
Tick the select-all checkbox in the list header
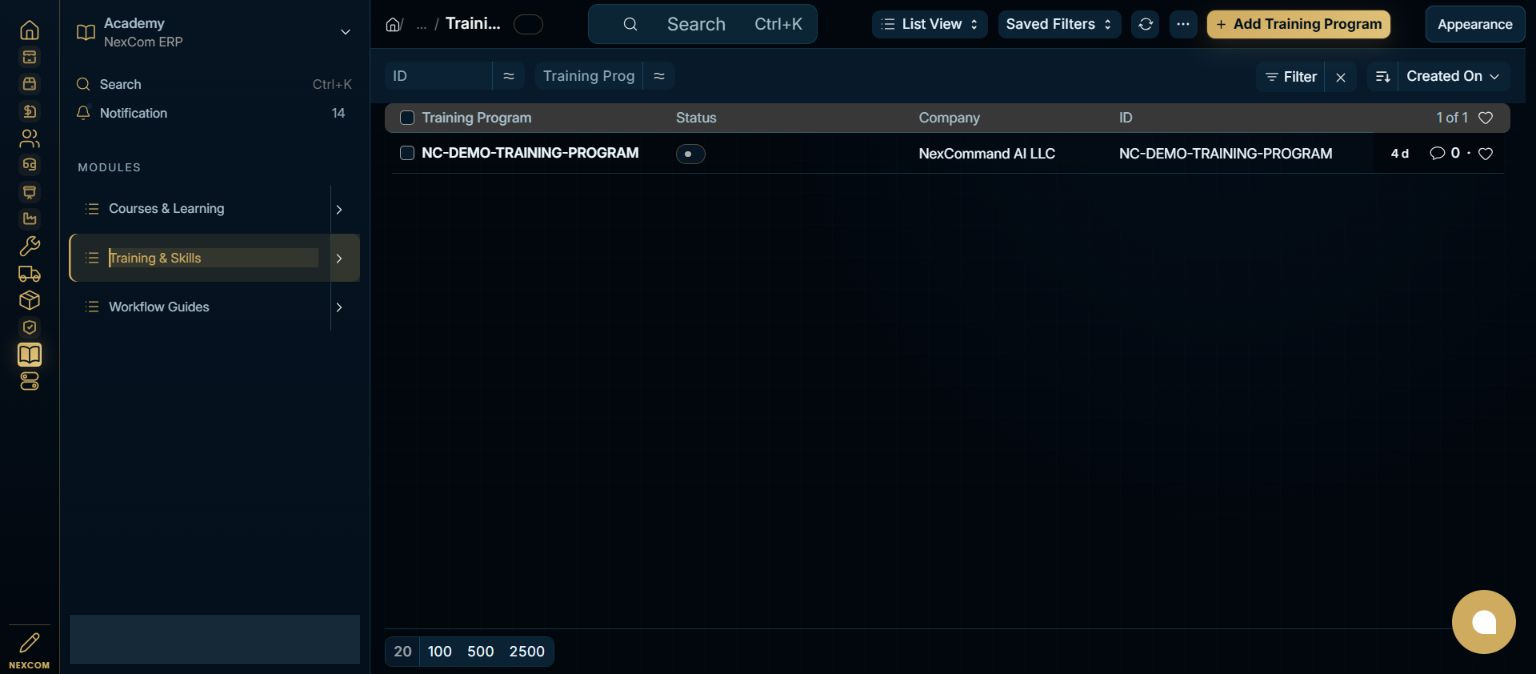tap(407, 118)
